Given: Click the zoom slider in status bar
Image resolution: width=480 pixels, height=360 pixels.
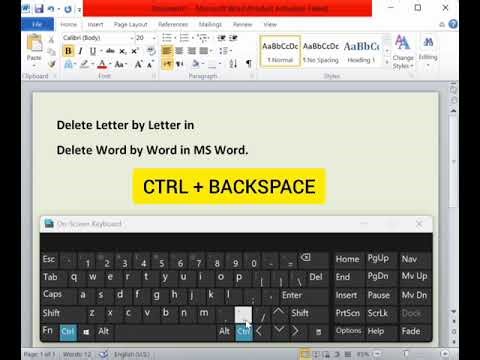Looking at the screenshot, I should coord(406,354).
